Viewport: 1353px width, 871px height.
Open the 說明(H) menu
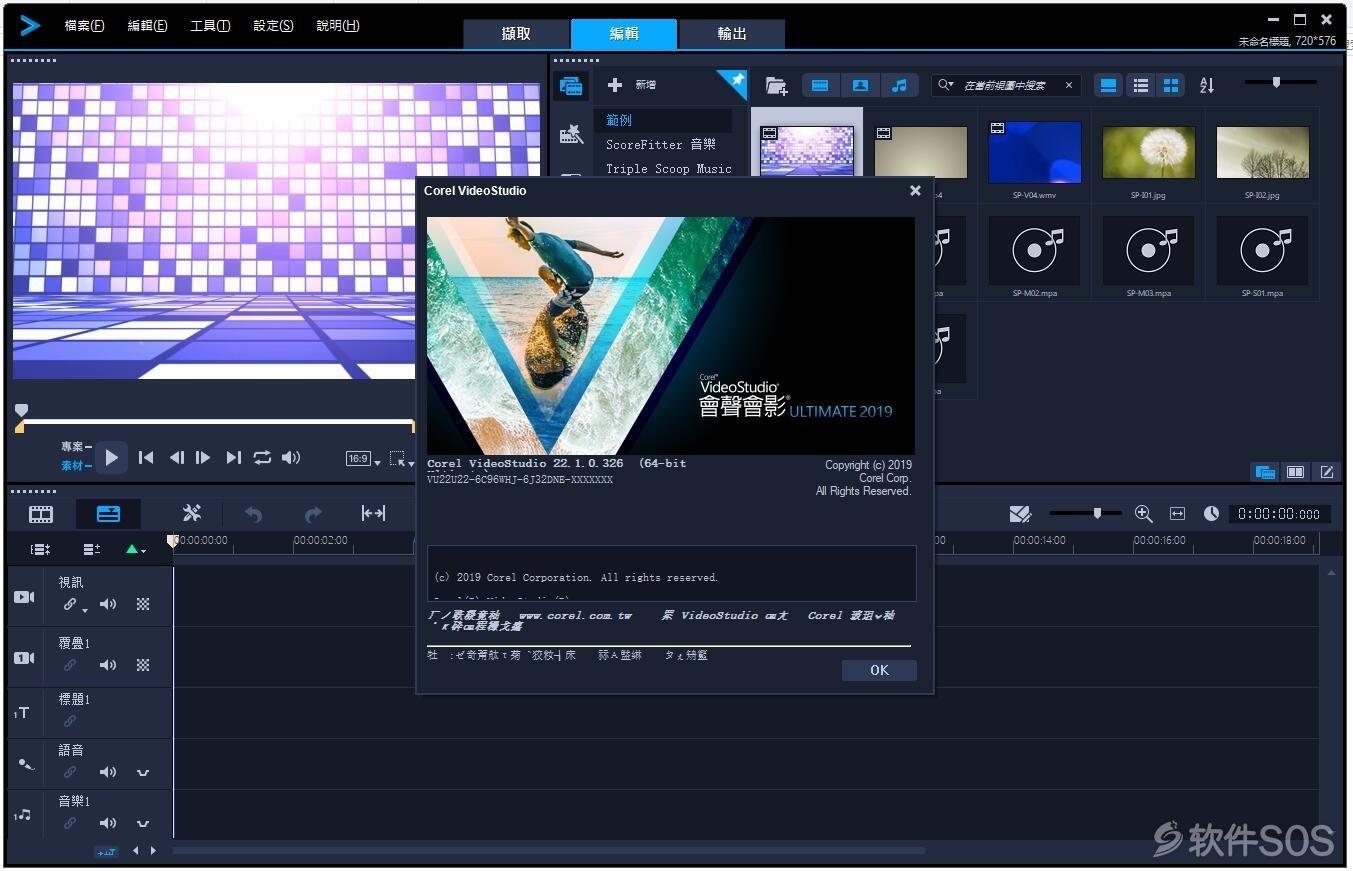(x=337, y=26)
